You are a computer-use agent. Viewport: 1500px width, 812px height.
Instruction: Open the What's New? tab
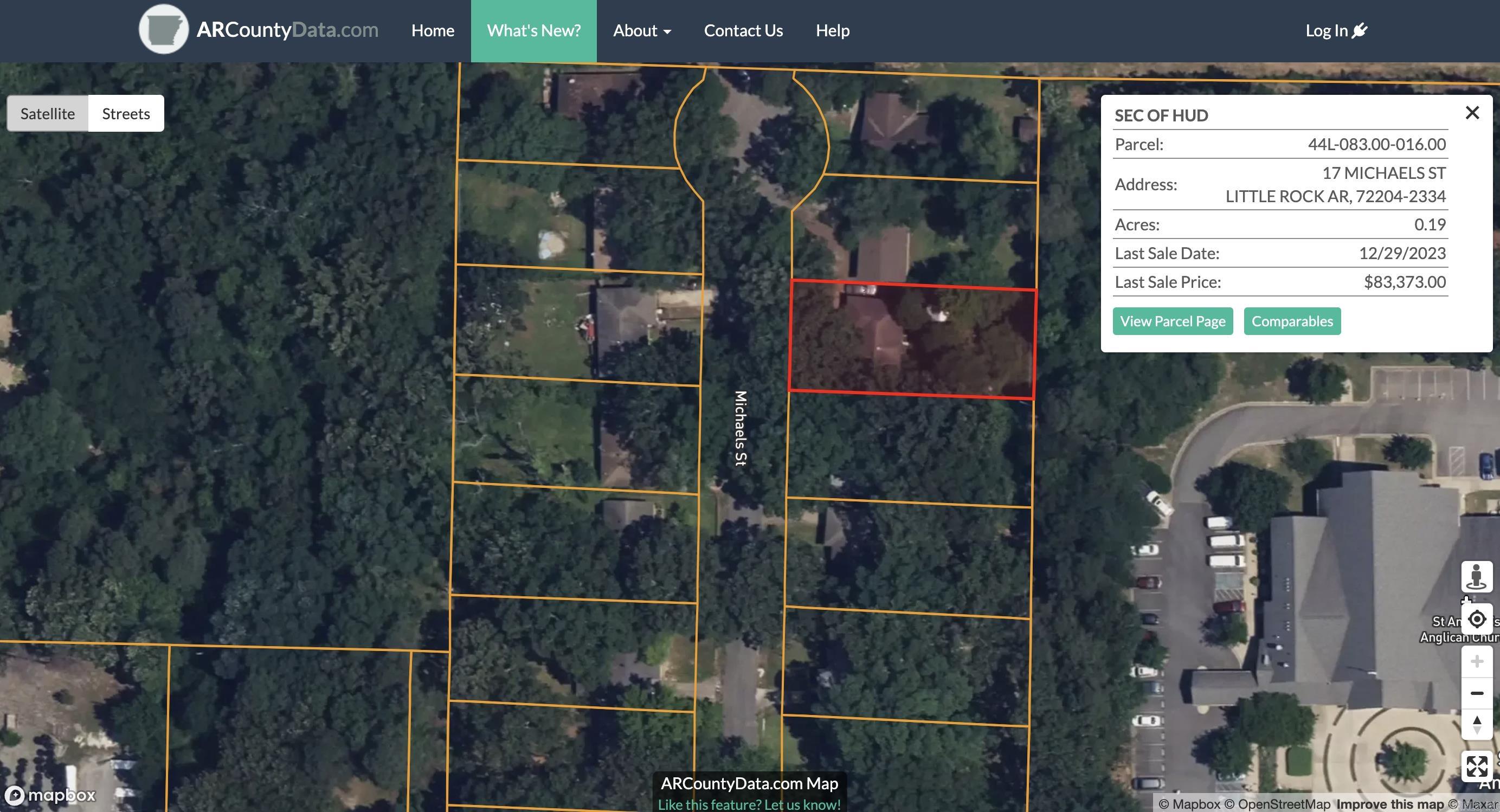533,30
